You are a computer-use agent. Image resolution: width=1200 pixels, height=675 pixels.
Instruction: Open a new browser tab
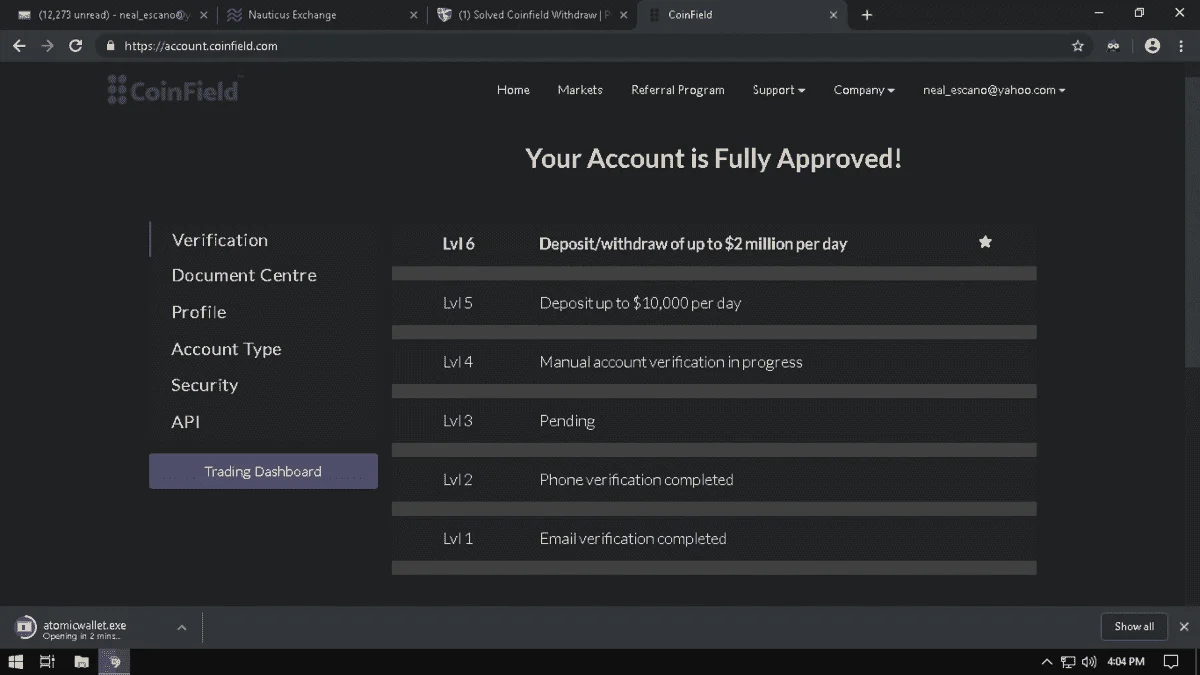pyautogui.click(x=867, y=15)
